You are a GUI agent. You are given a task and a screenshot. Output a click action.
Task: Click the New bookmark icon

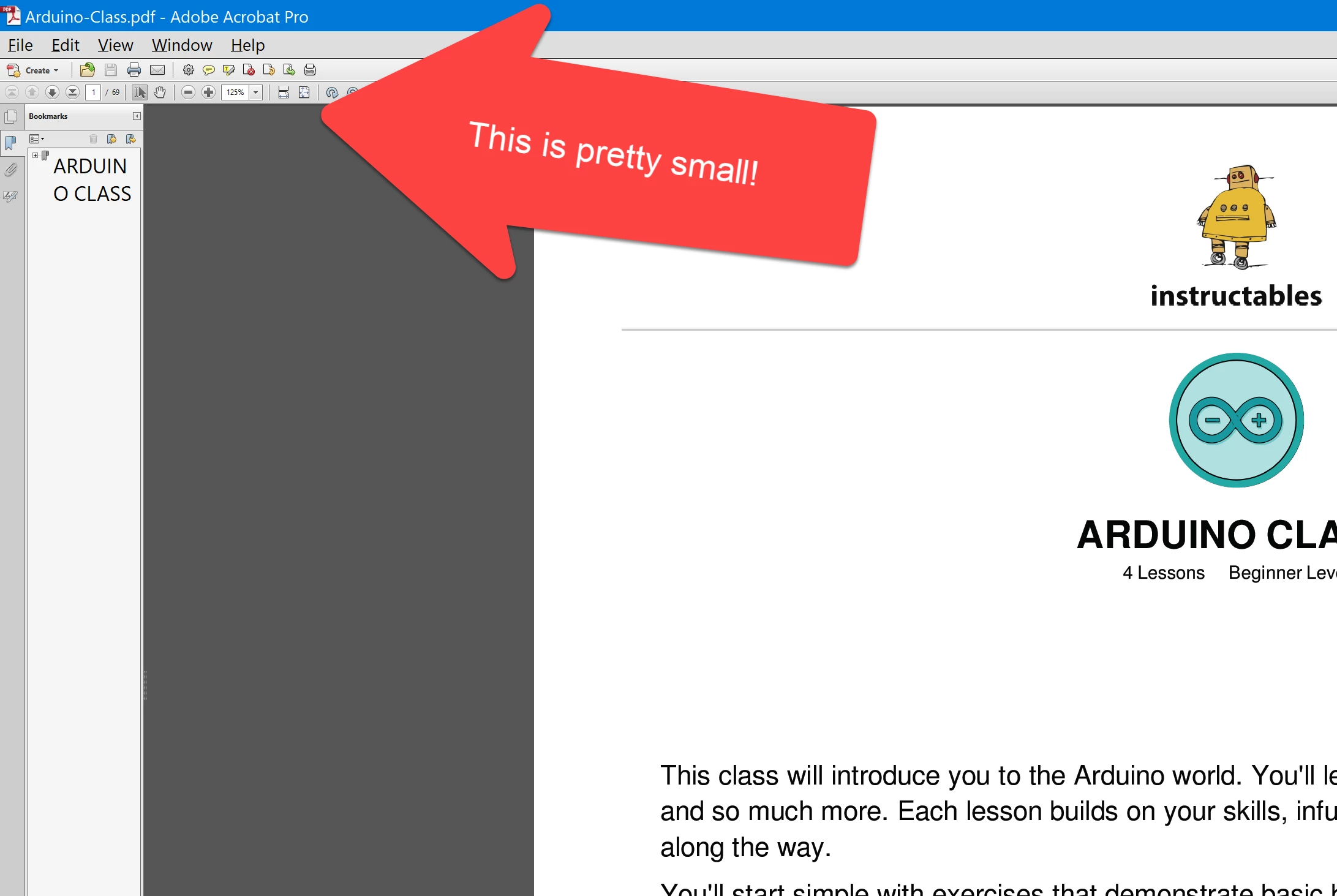pyautogui.click(x=111, y=139)
